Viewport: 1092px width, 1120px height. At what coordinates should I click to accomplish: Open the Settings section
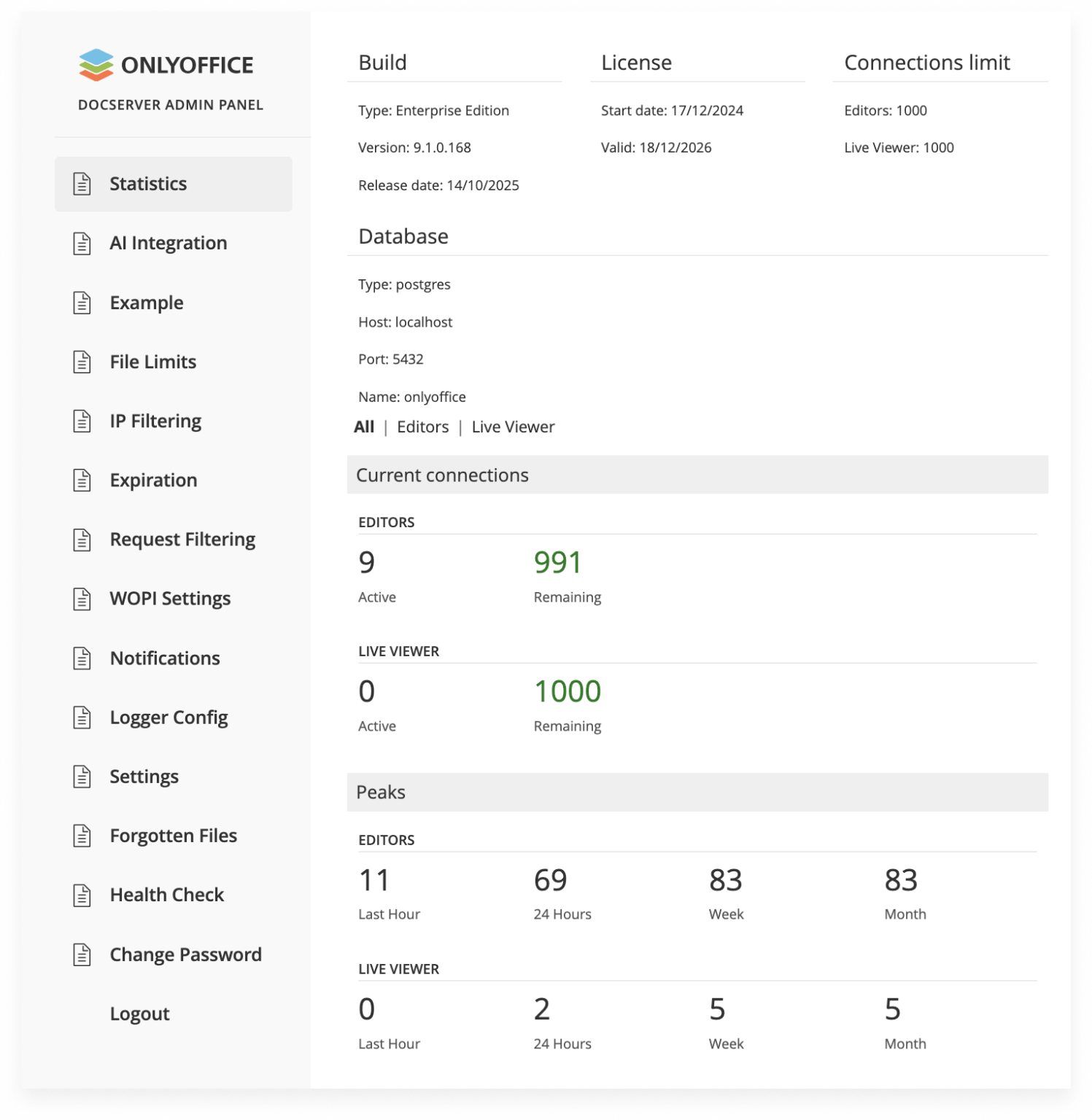(x=144, y=777)
